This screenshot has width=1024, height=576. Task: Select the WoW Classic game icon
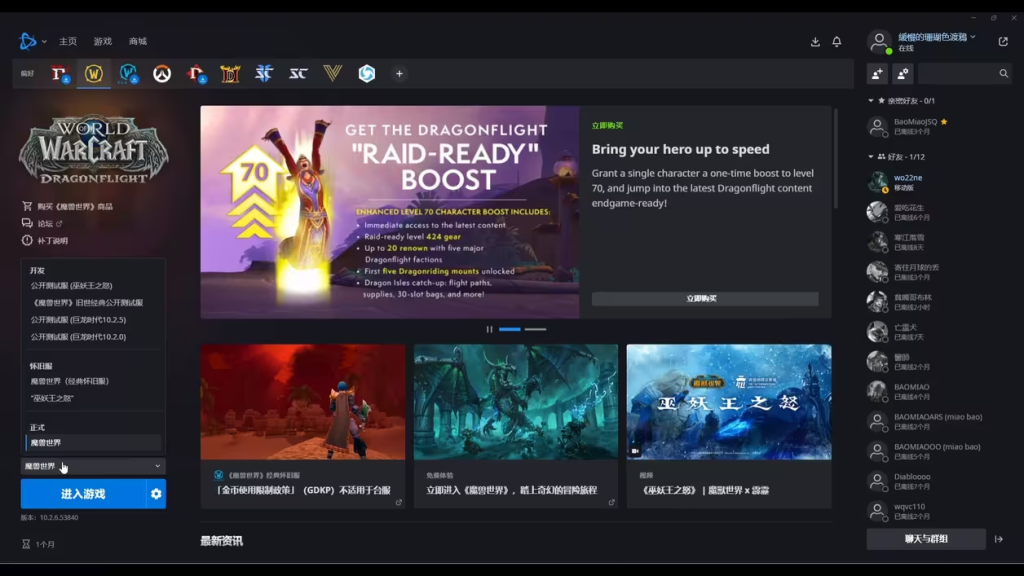(x=128, y=74)
